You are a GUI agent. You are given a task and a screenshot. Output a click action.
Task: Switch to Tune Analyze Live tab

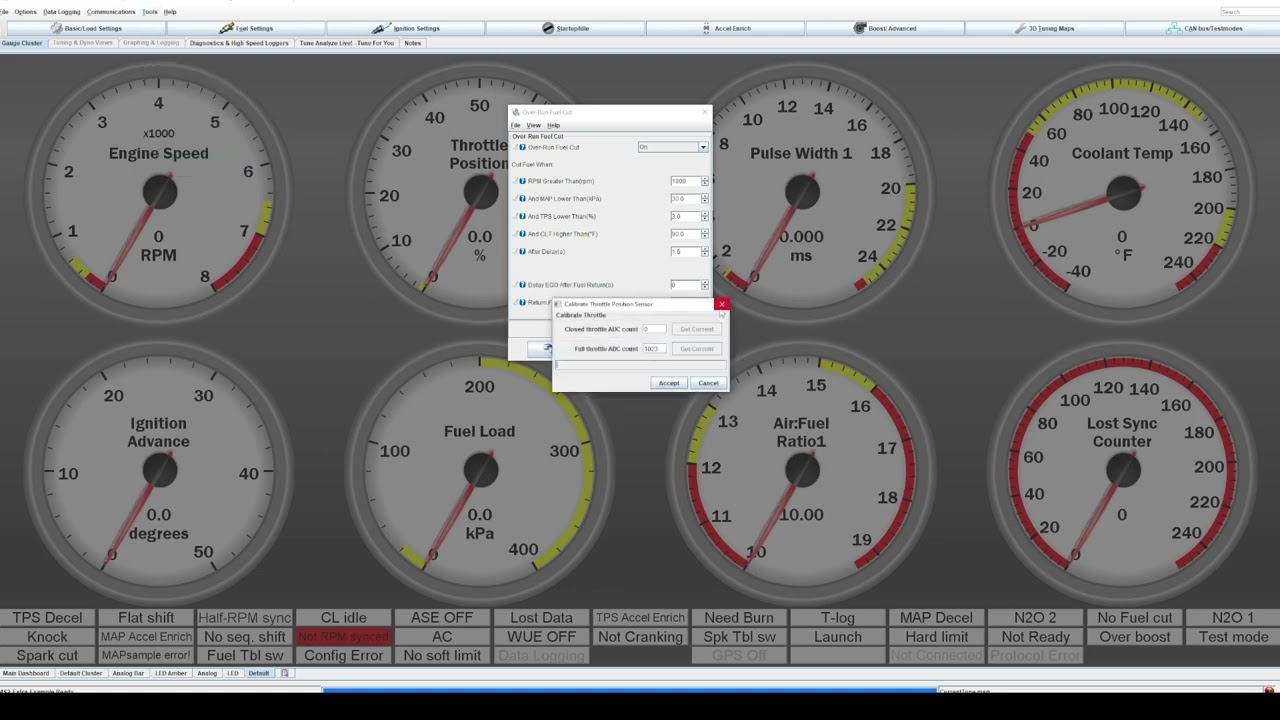(x=347, y=43)
